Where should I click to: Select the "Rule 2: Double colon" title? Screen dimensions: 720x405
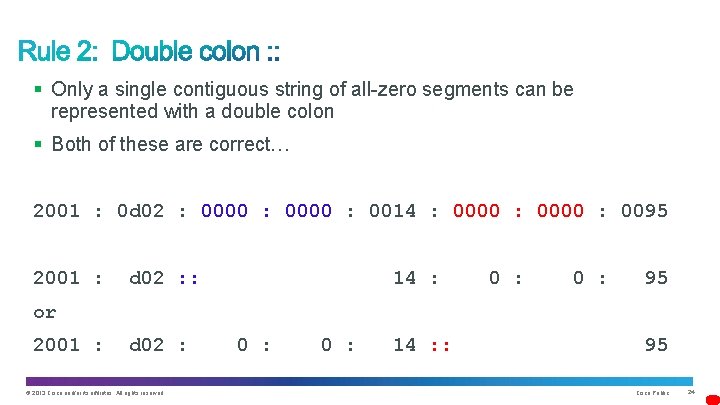[x=149, y=51]
